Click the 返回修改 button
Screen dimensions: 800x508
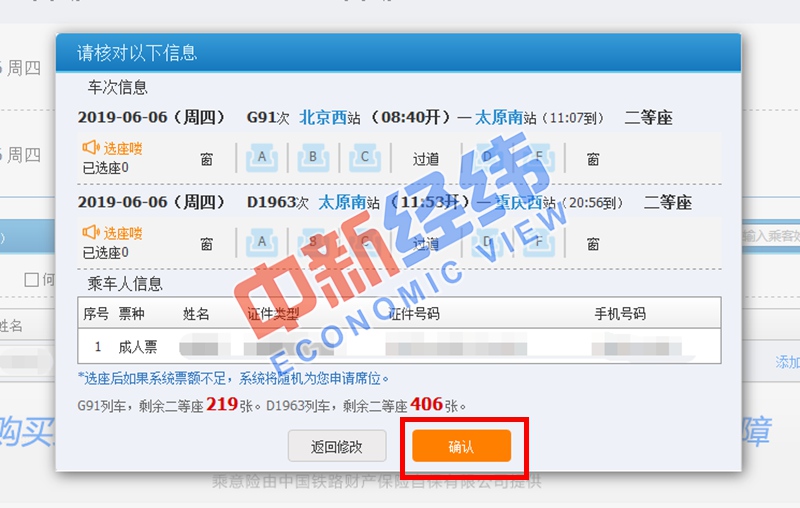pos(337,446)
